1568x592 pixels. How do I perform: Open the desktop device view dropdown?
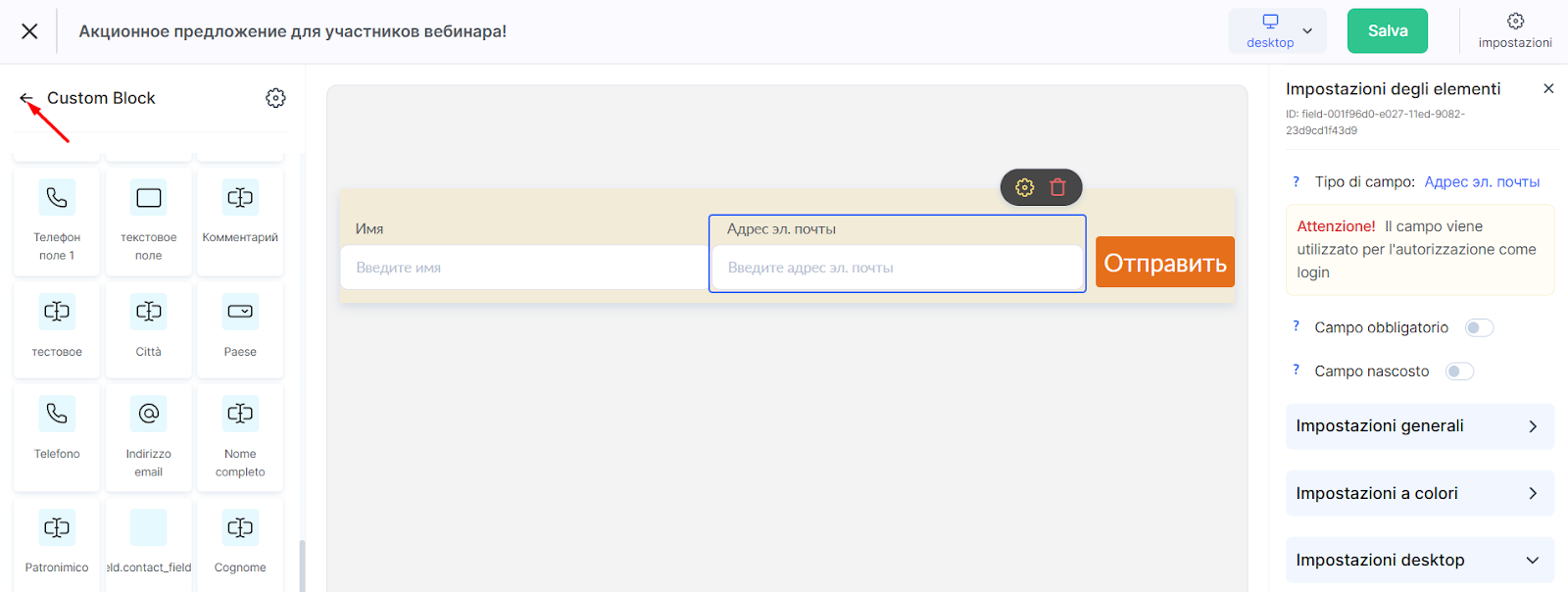(1277, 30)
